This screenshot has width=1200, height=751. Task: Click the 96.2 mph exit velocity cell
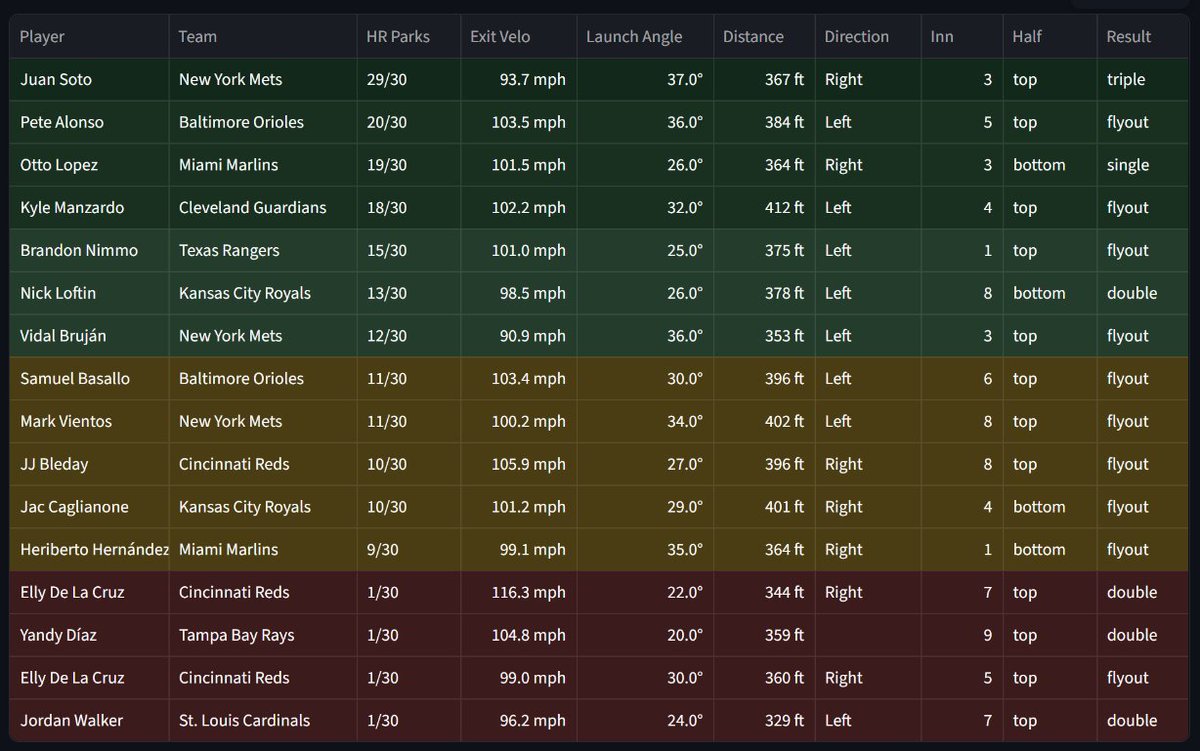[x=518, y=720]
